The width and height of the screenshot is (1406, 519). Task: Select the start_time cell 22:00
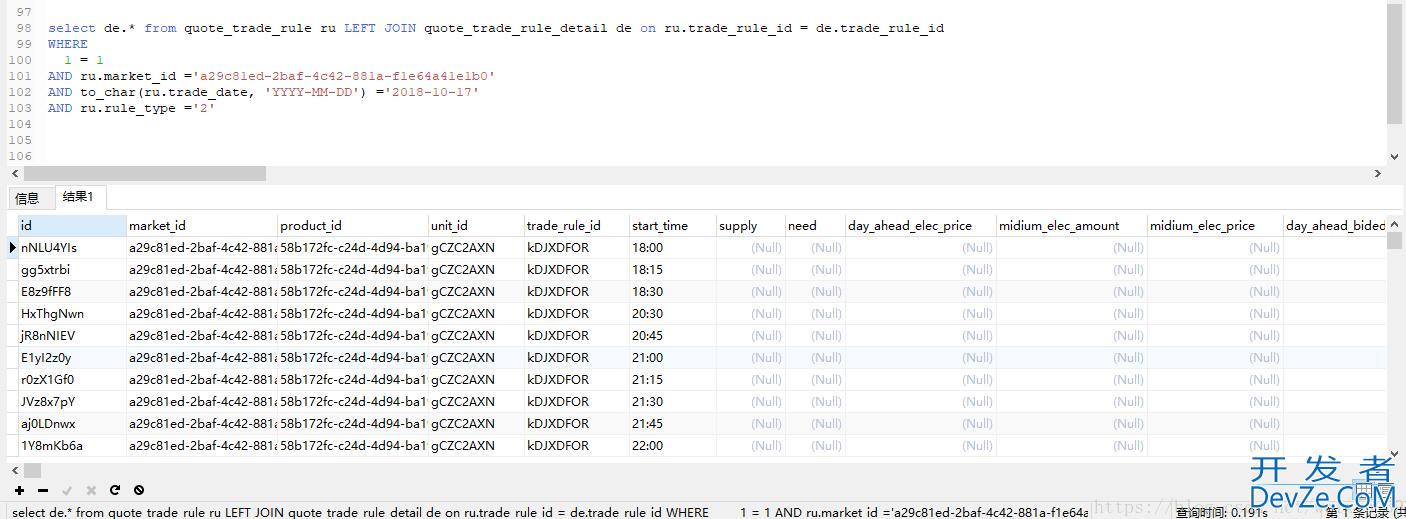673,445
